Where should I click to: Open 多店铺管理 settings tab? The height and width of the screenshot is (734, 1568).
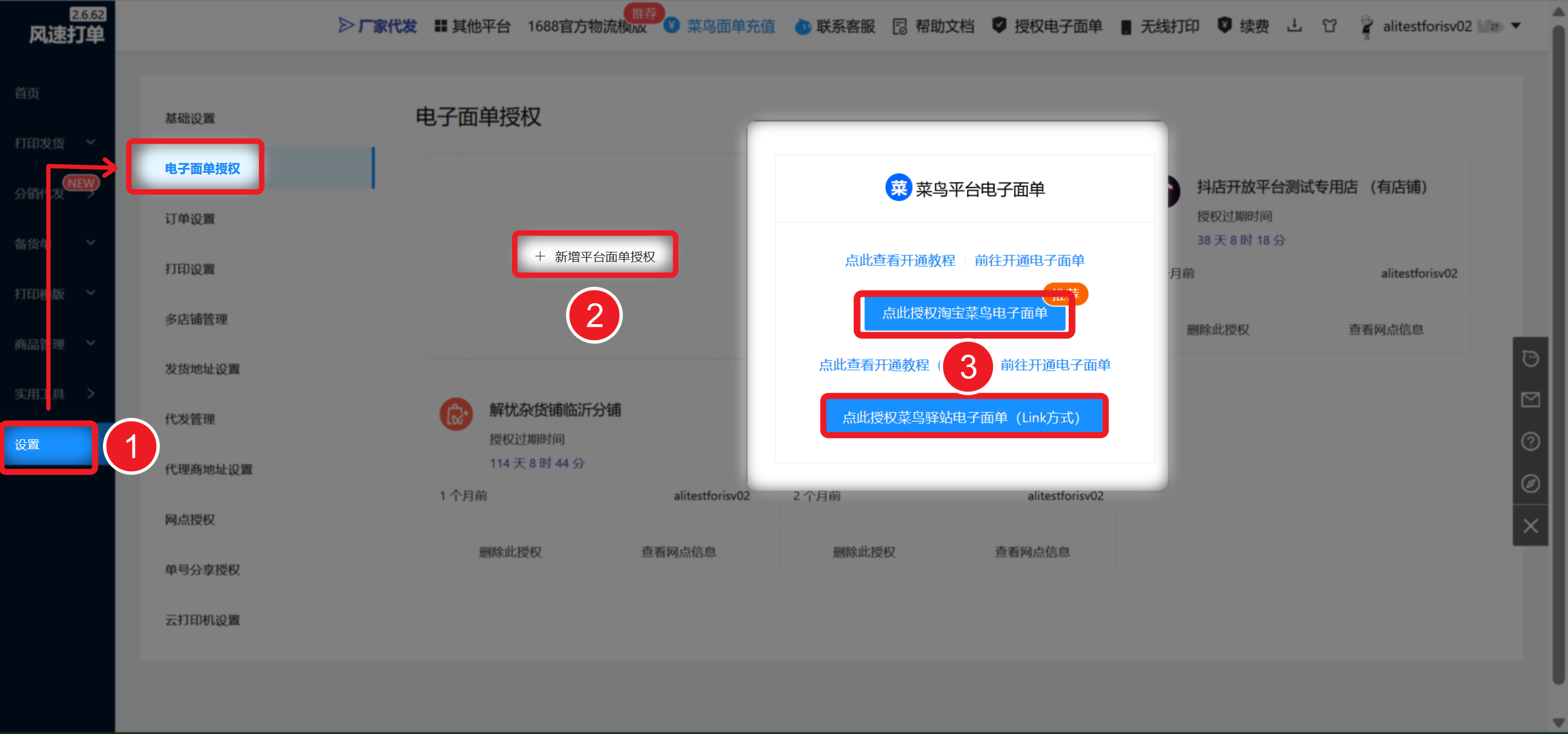click(x=196, y=319)
